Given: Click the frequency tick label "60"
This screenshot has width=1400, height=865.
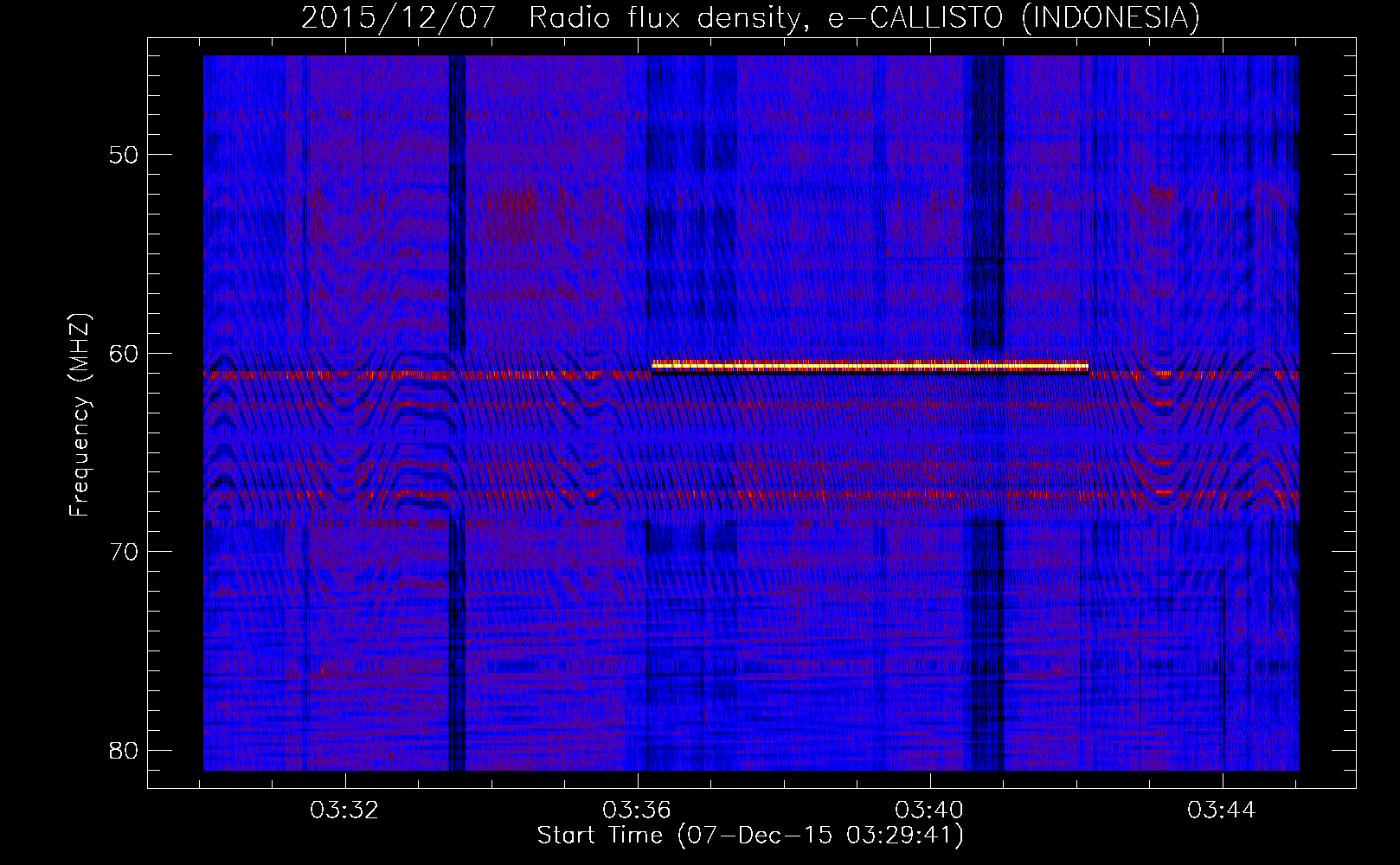Looking at the screenshot, I should point(124,353).
